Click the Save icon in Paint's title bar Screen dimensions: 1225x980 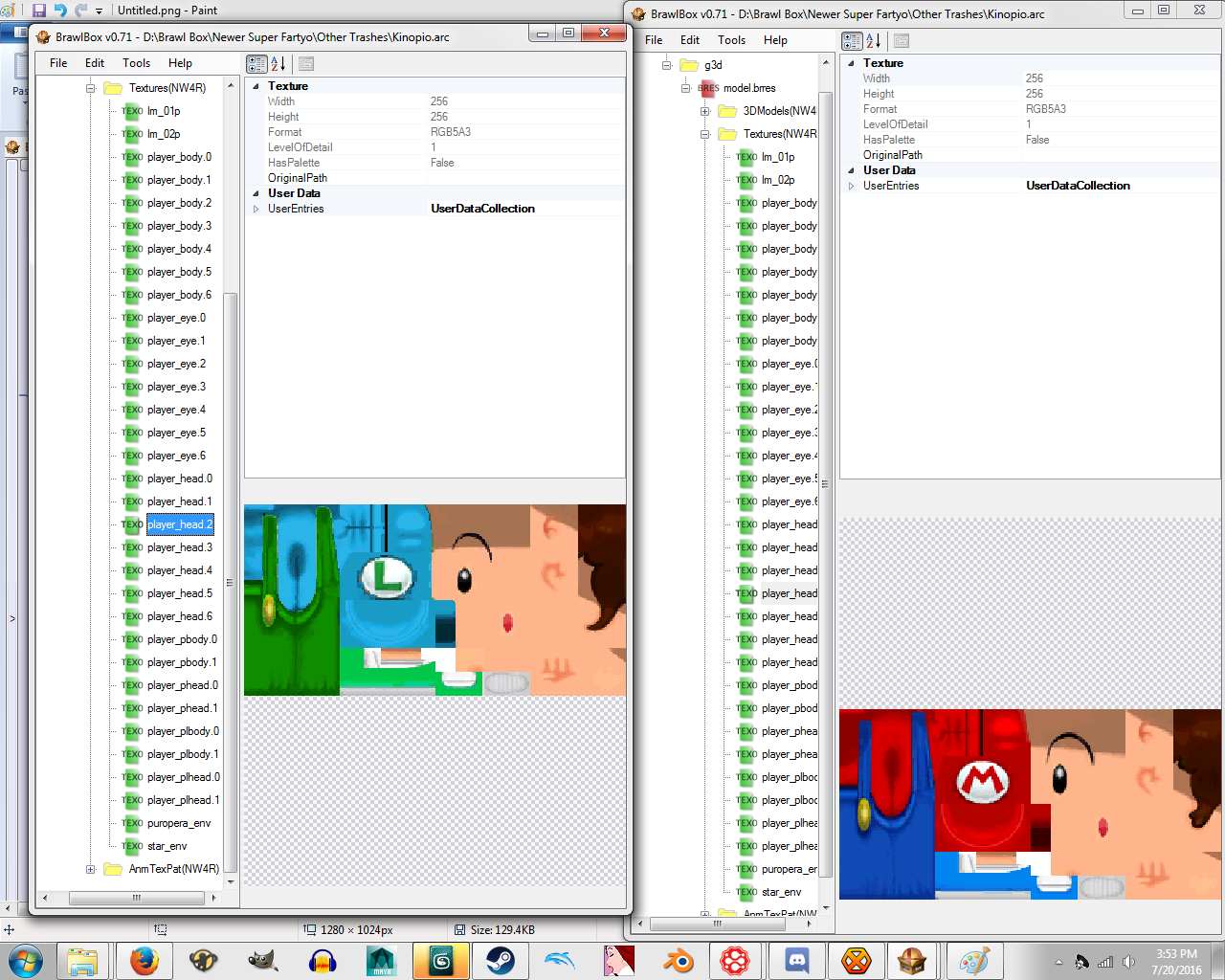[39, 11]
